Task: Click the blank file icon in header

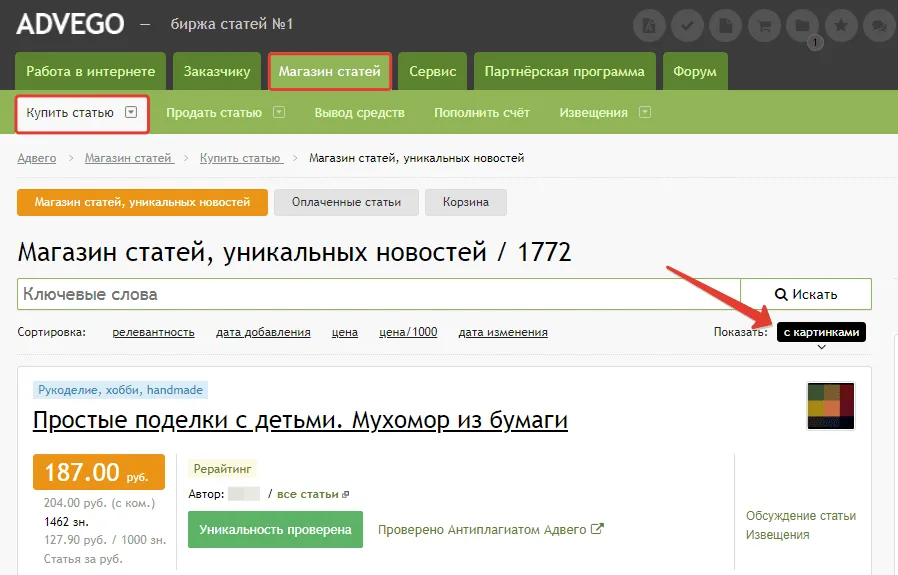Action: point(726,26)
